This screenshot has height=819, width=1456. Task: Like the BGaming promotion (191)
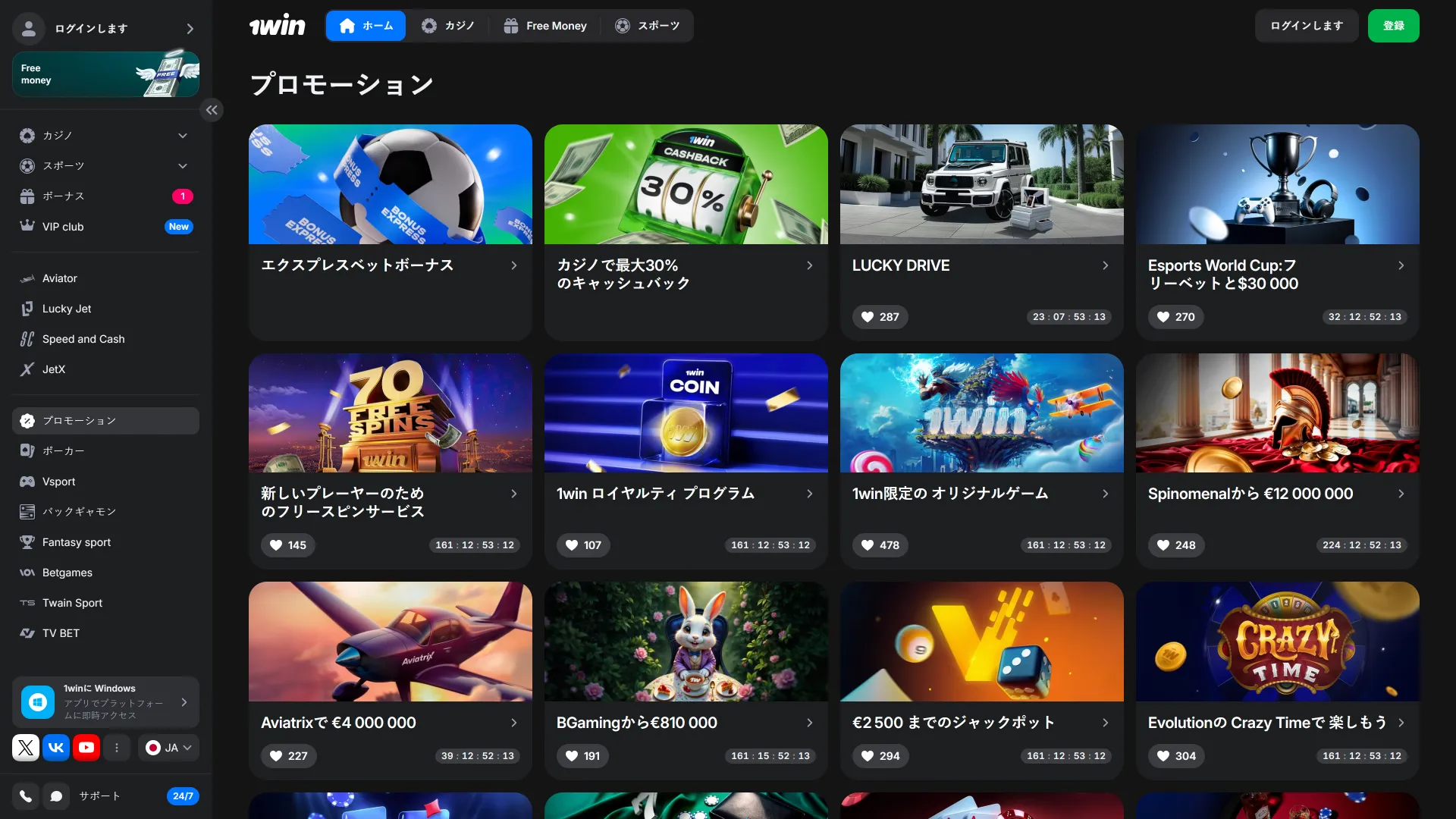click(x=582, y=756)
